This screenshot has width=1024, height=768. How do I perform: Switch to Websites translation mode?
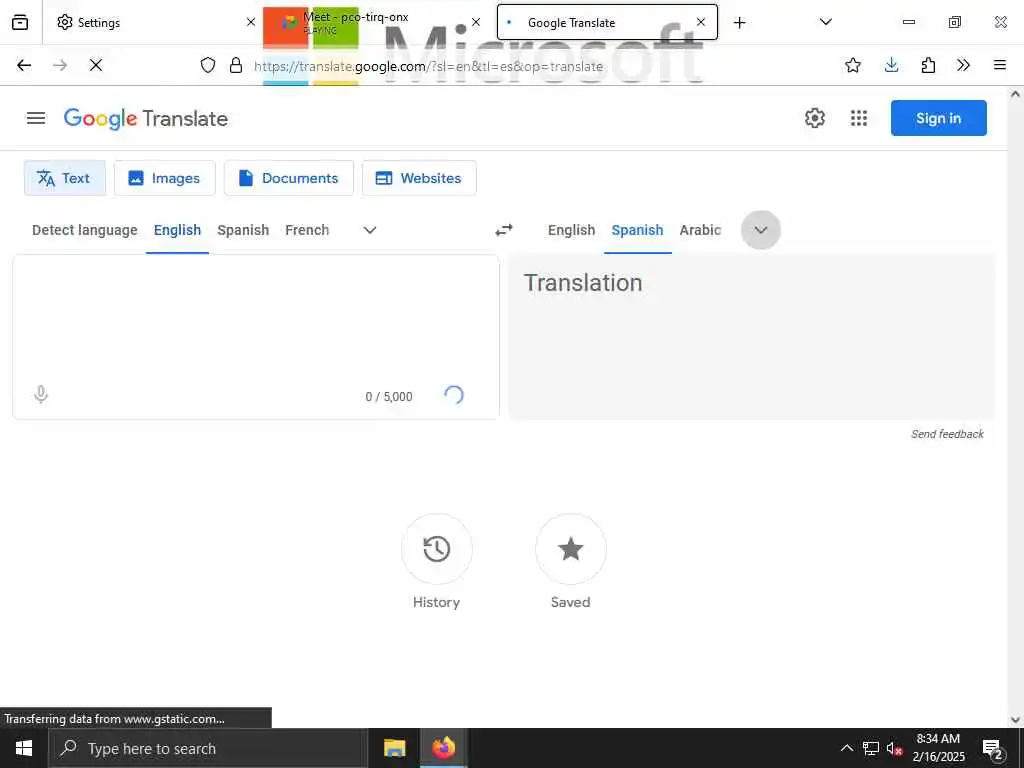pyautogui.click(x=419, y=178)
